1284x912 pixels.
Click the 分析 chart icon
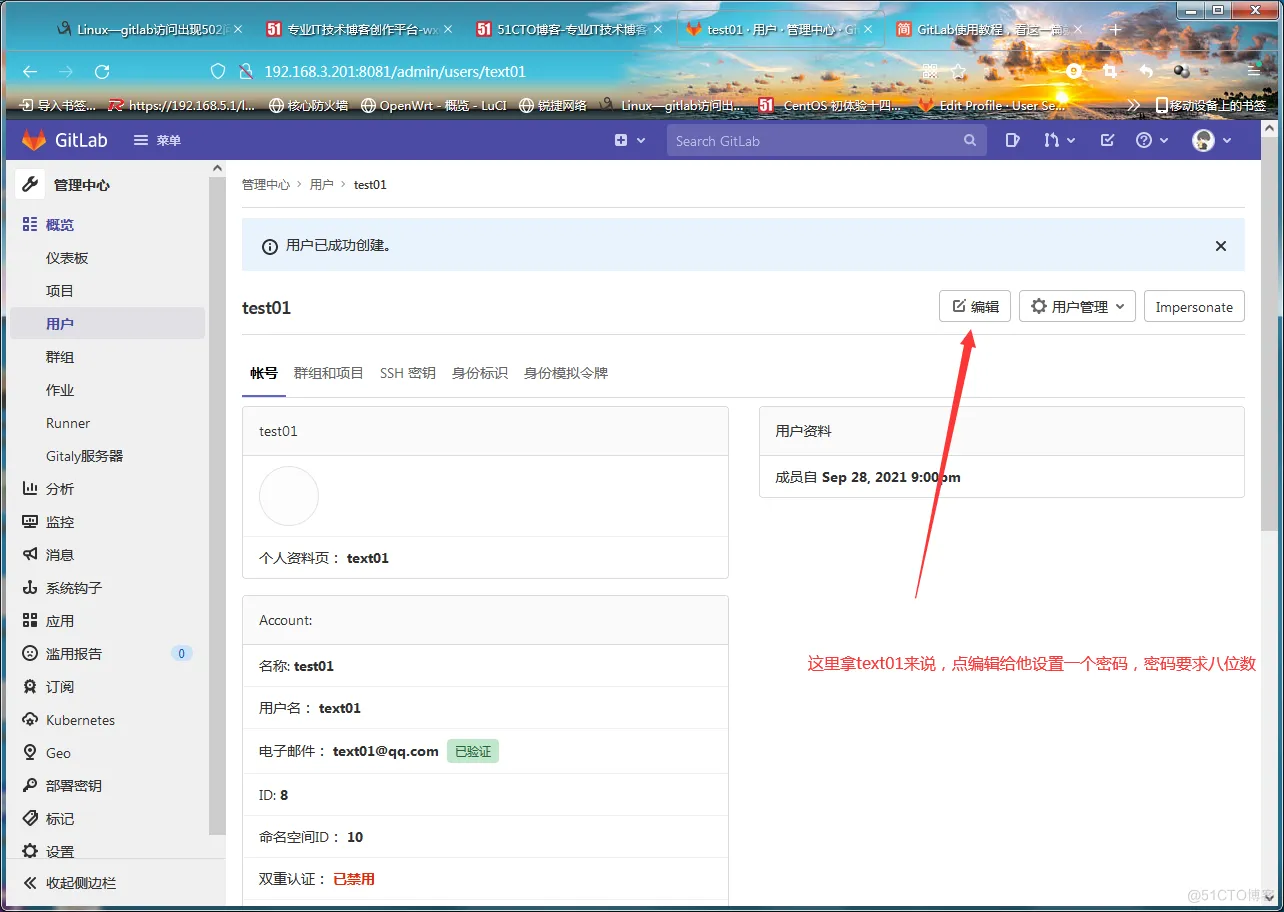tap(30, 488)
